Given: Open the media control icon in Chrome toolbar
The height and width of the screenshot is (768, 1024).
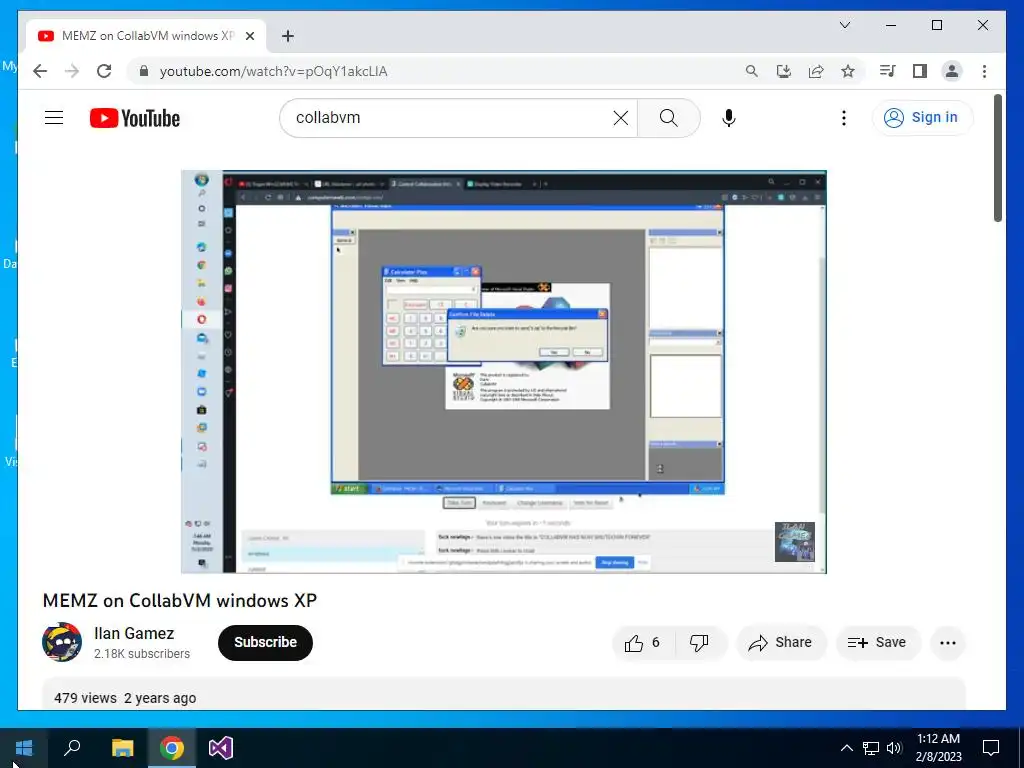Looking at the screenshot, I should tap(888, 71).
